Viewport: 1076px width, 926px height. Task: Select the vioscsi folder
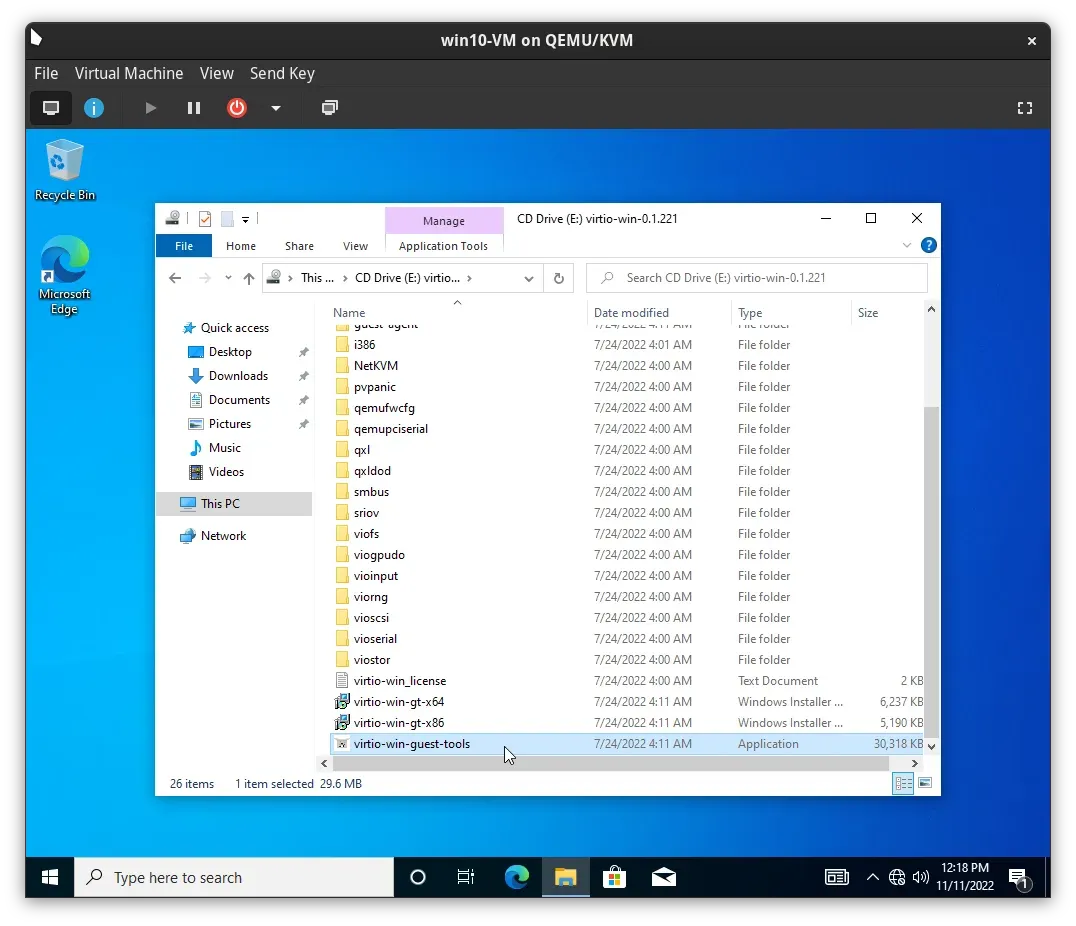pyautogui.click(x=627, y=617)
